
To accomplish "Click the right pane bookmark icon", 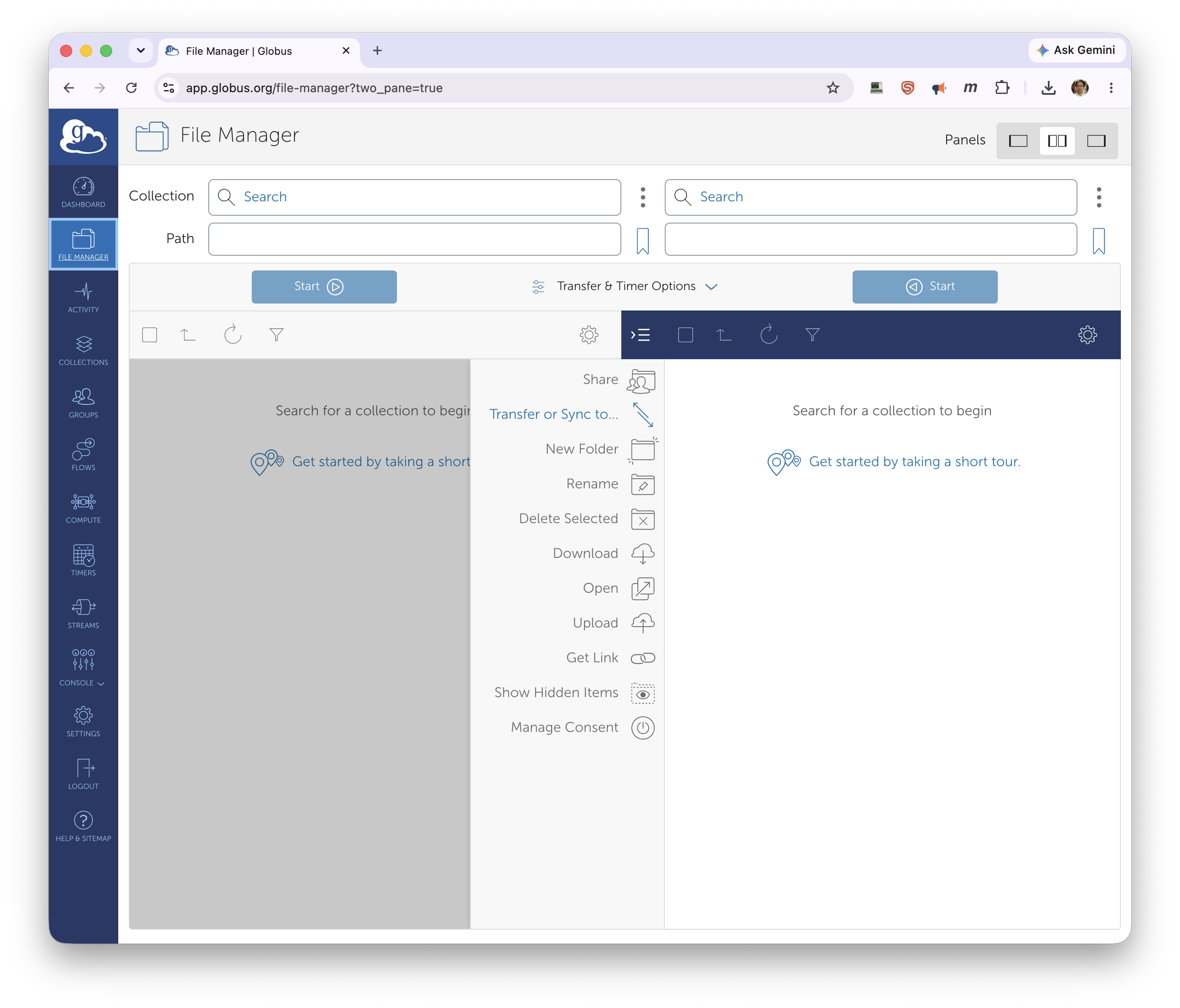I will coord(1099,240).
